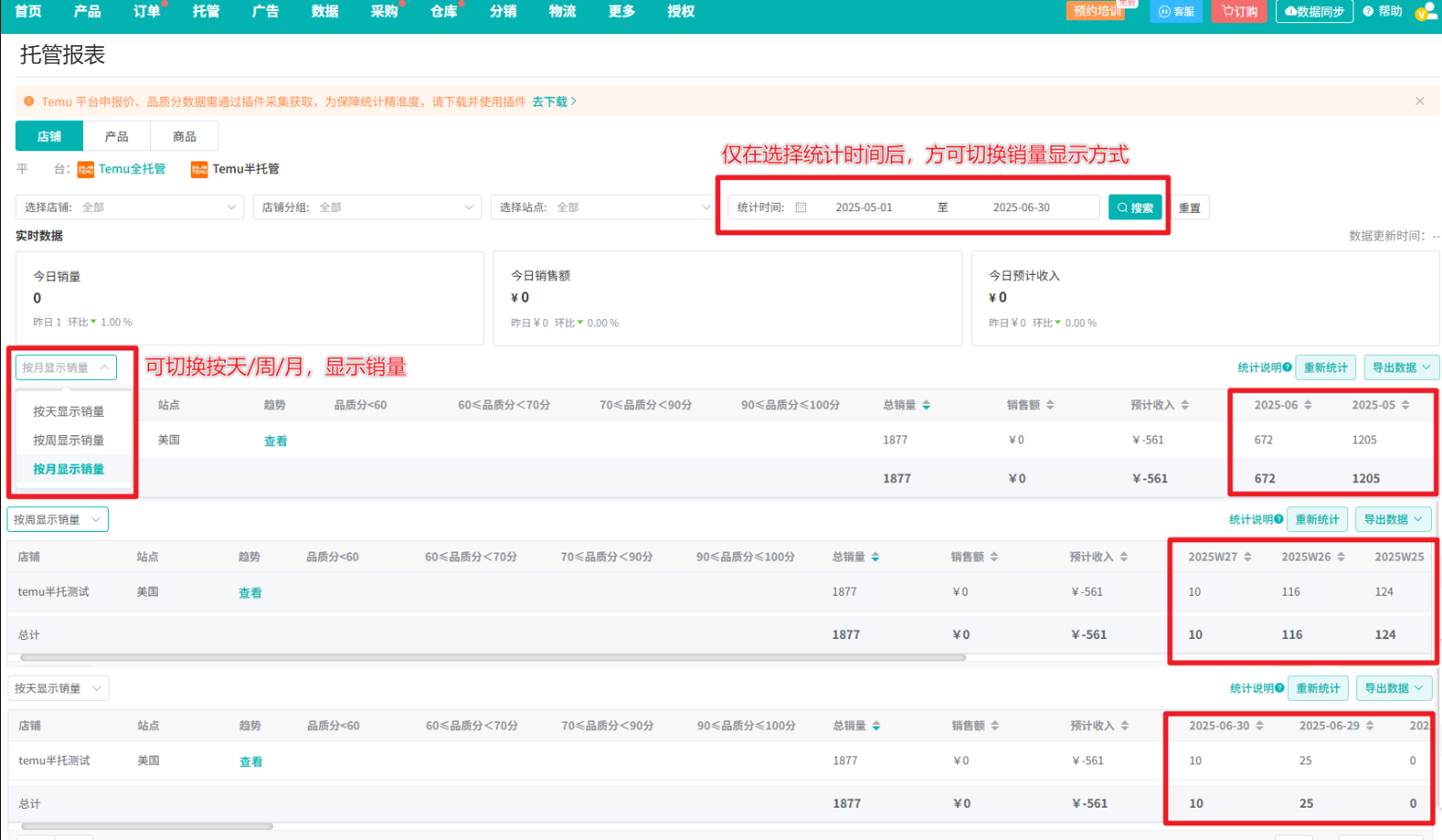Sort the 2025-06-30 column in daily table
This screenshot has height=840, width=1442.
click(x=1259, y=727)
